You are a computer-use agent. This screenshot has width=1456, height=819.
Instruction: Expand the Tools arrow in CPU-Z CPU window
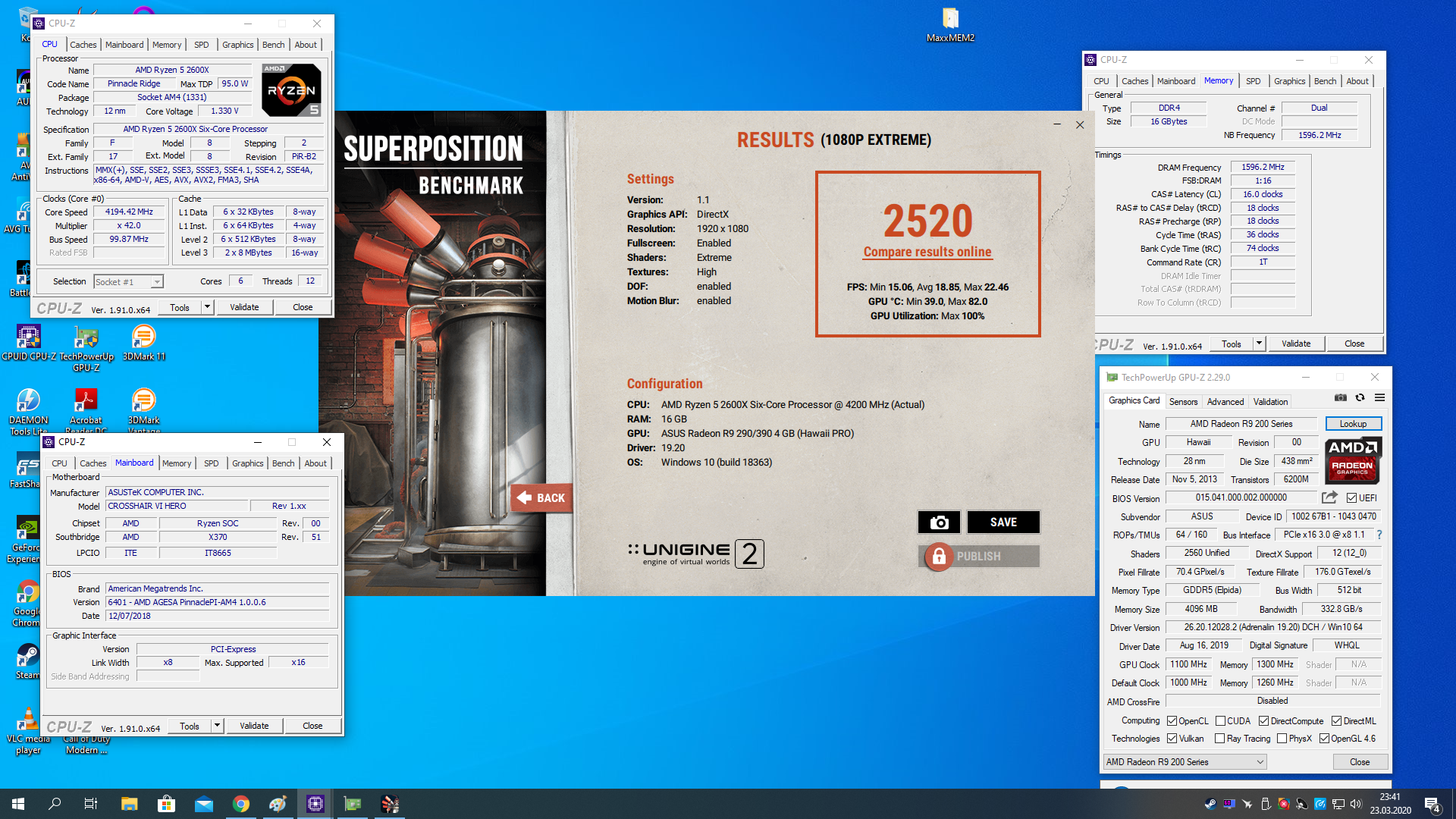pos(207,307)
